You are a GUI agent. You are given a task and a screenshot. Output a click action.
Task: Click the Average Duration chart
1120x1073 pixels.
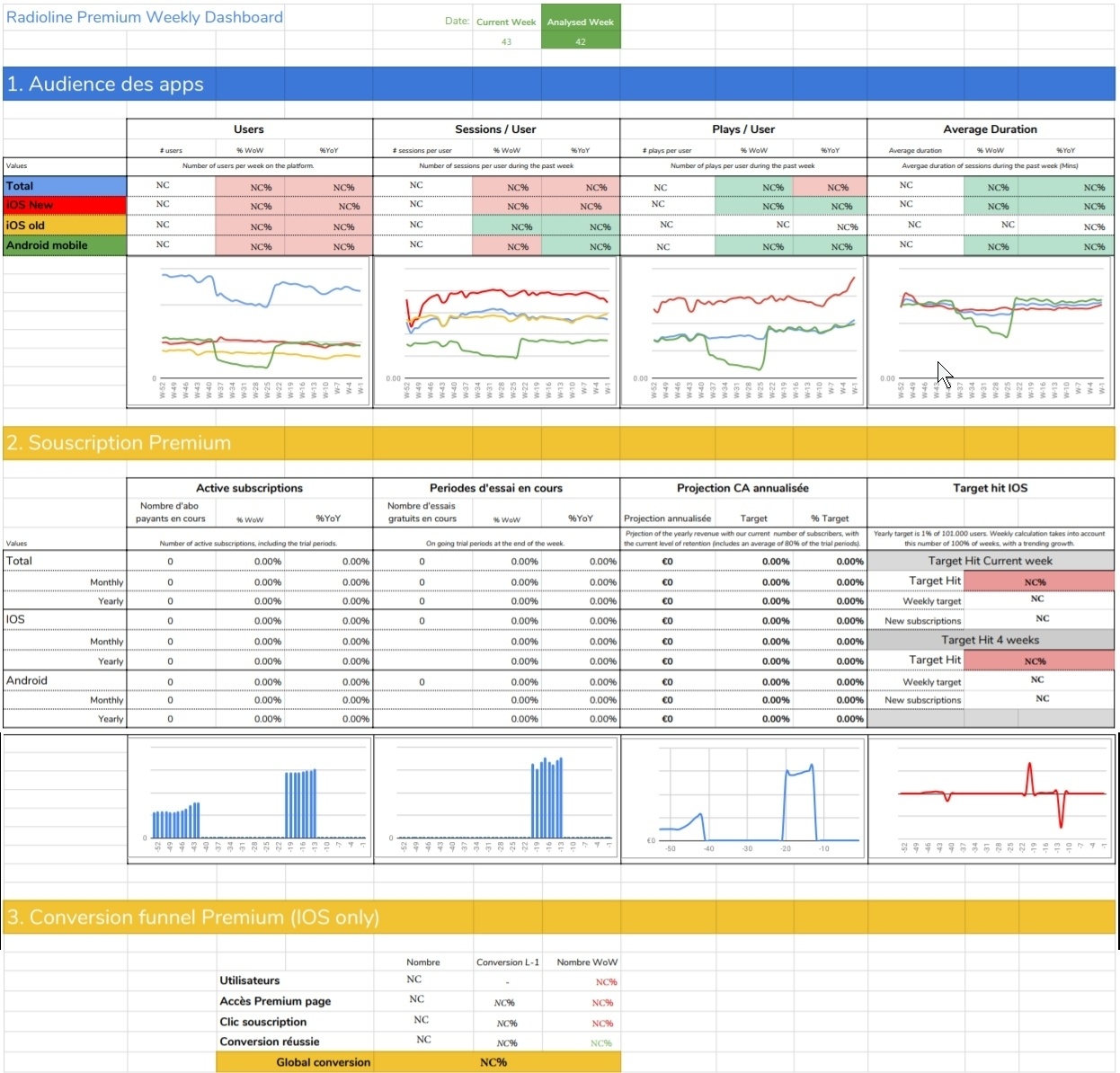[x=989, y=331]
